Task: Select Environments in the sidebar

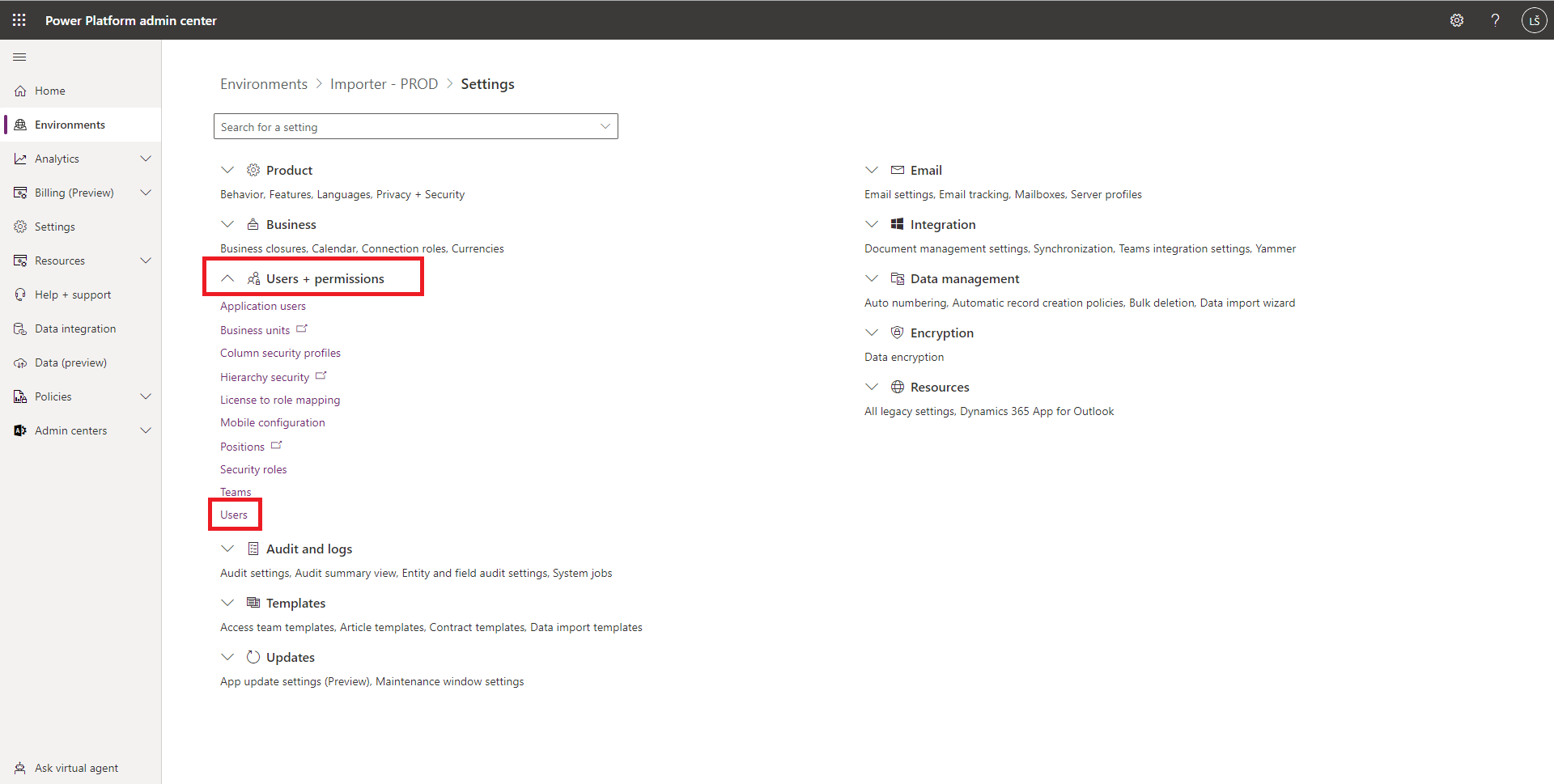Action: 70,125
